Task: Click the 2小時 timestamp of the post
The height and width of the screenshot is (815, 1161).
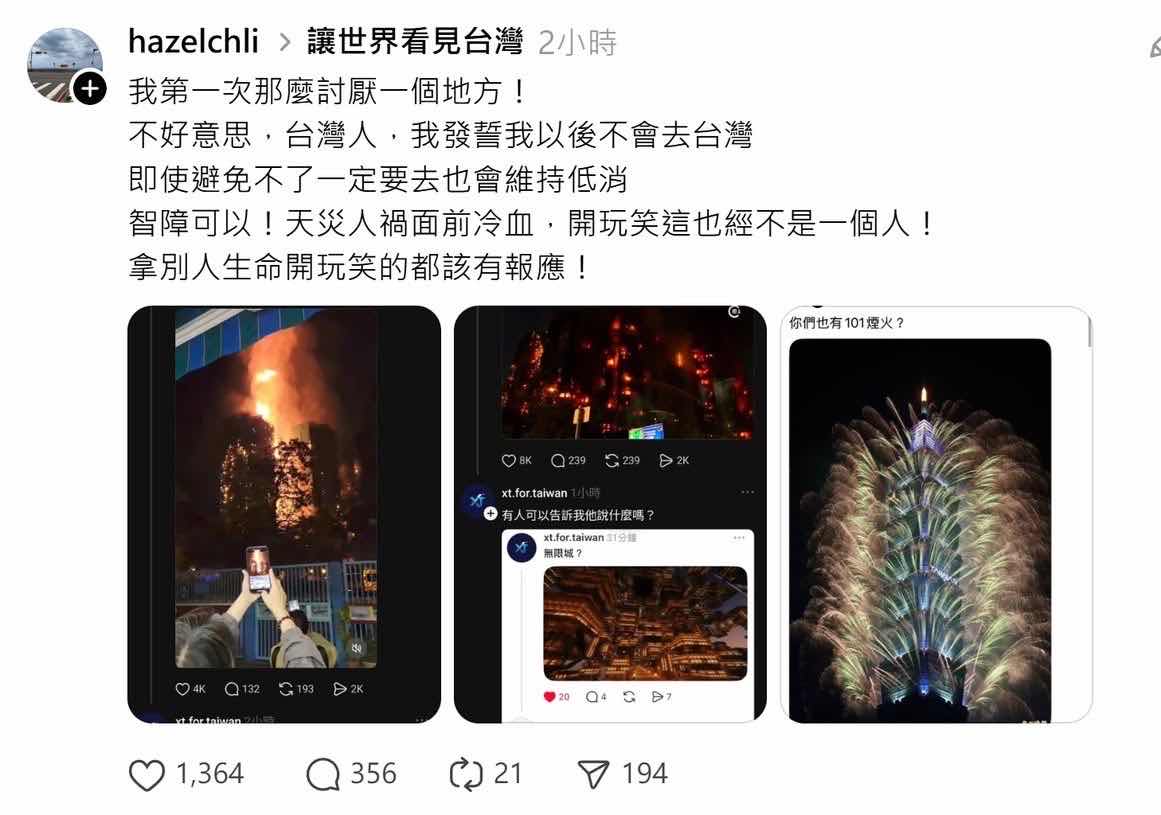Action: click(578, 42)
